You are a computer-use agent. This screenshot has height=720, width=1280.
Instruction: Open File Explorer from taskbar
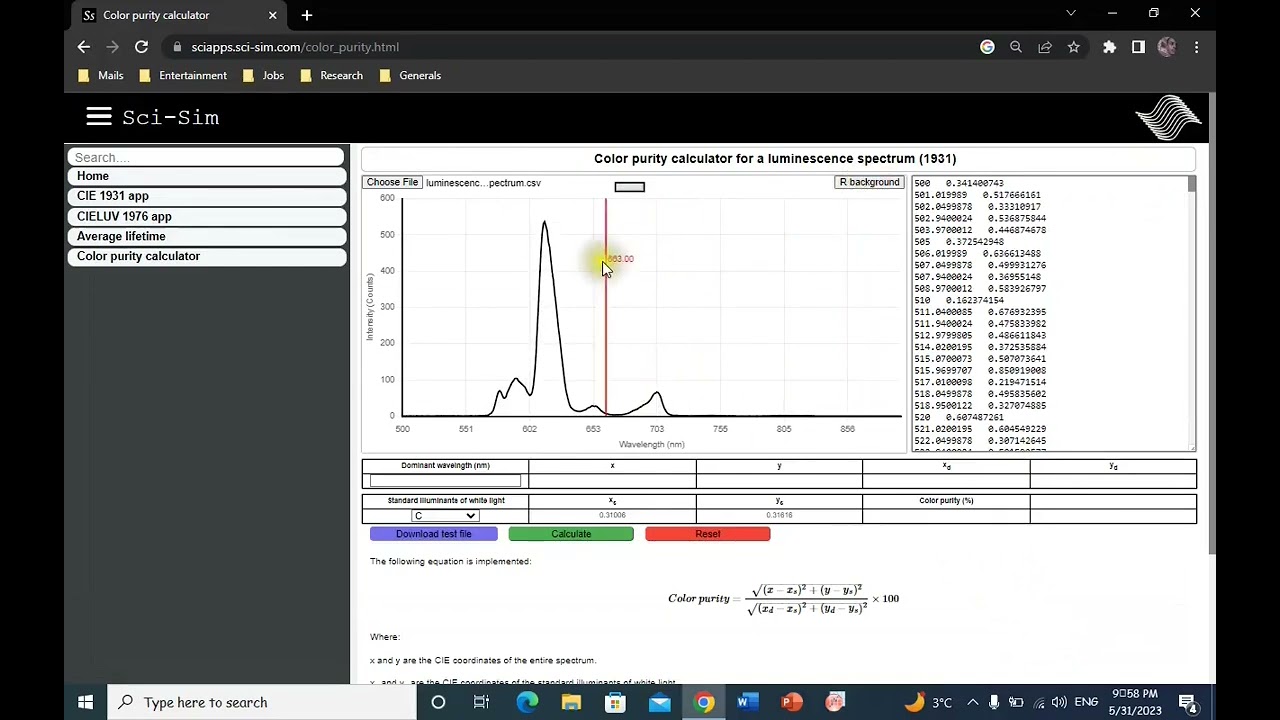[571, 702]
